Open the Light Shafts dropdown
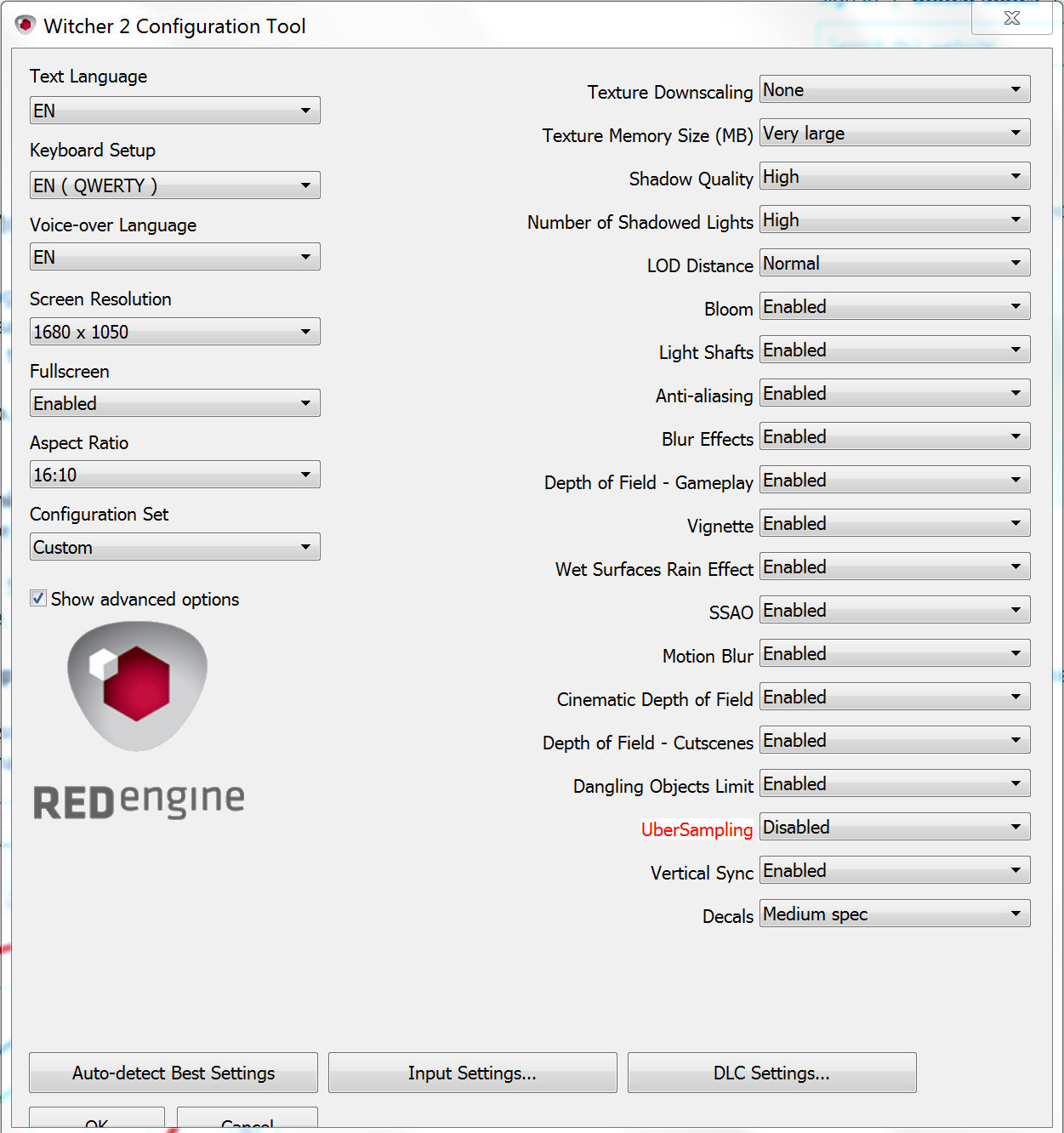The height and width of the screenshot is (1133, 1064). [x=895, y=350]
